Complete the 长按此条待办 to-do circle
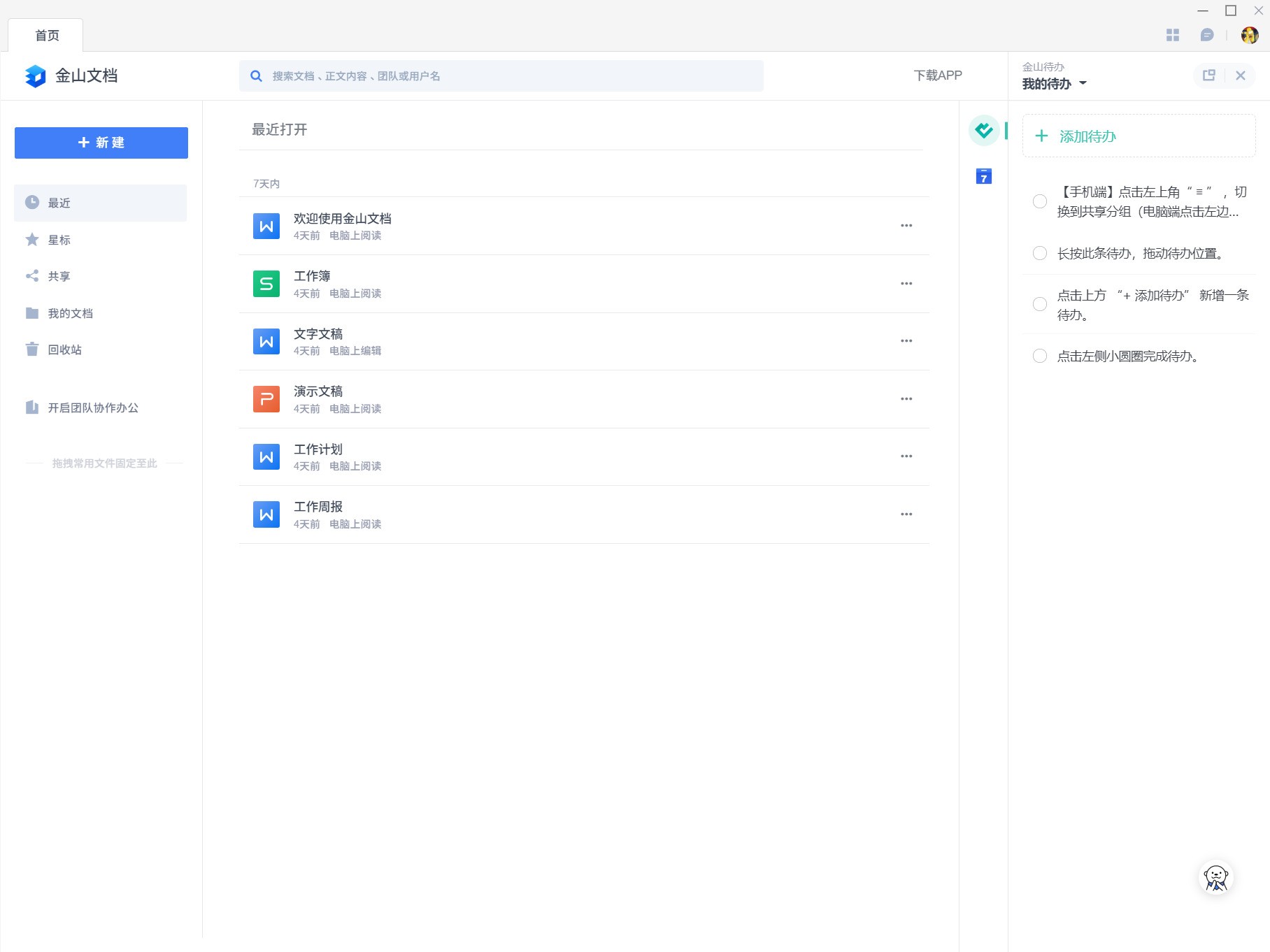This screenshot has width=1270, height=952. coord(1040,253)
